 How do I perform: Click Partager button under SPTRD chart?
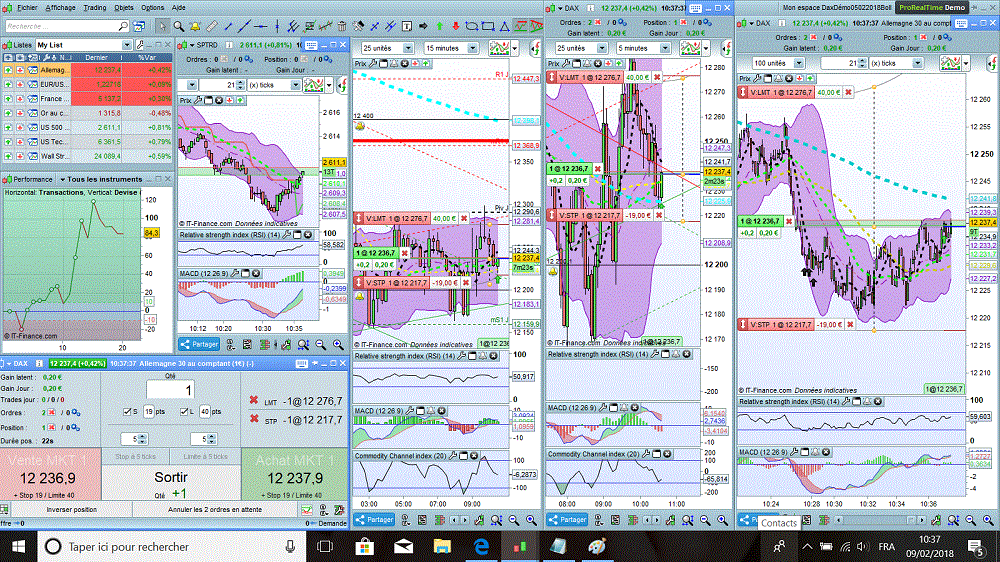click(x=199, y=344)
